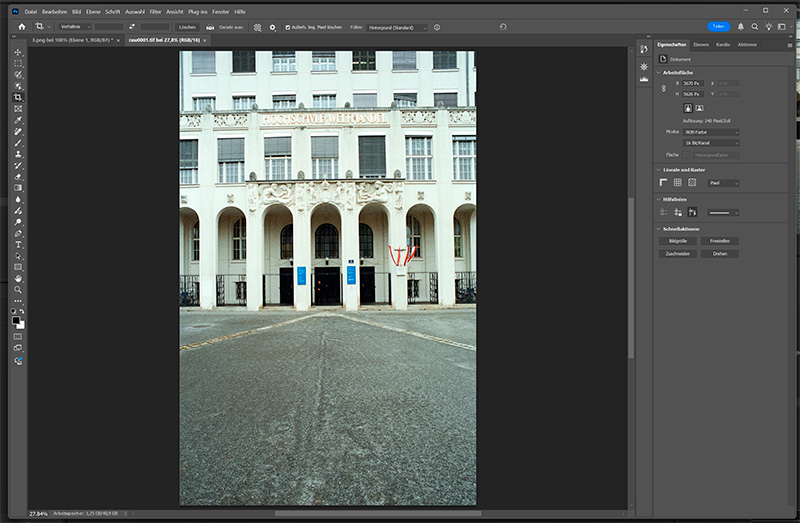Select the History Brush tool

(x=18, y=165)
